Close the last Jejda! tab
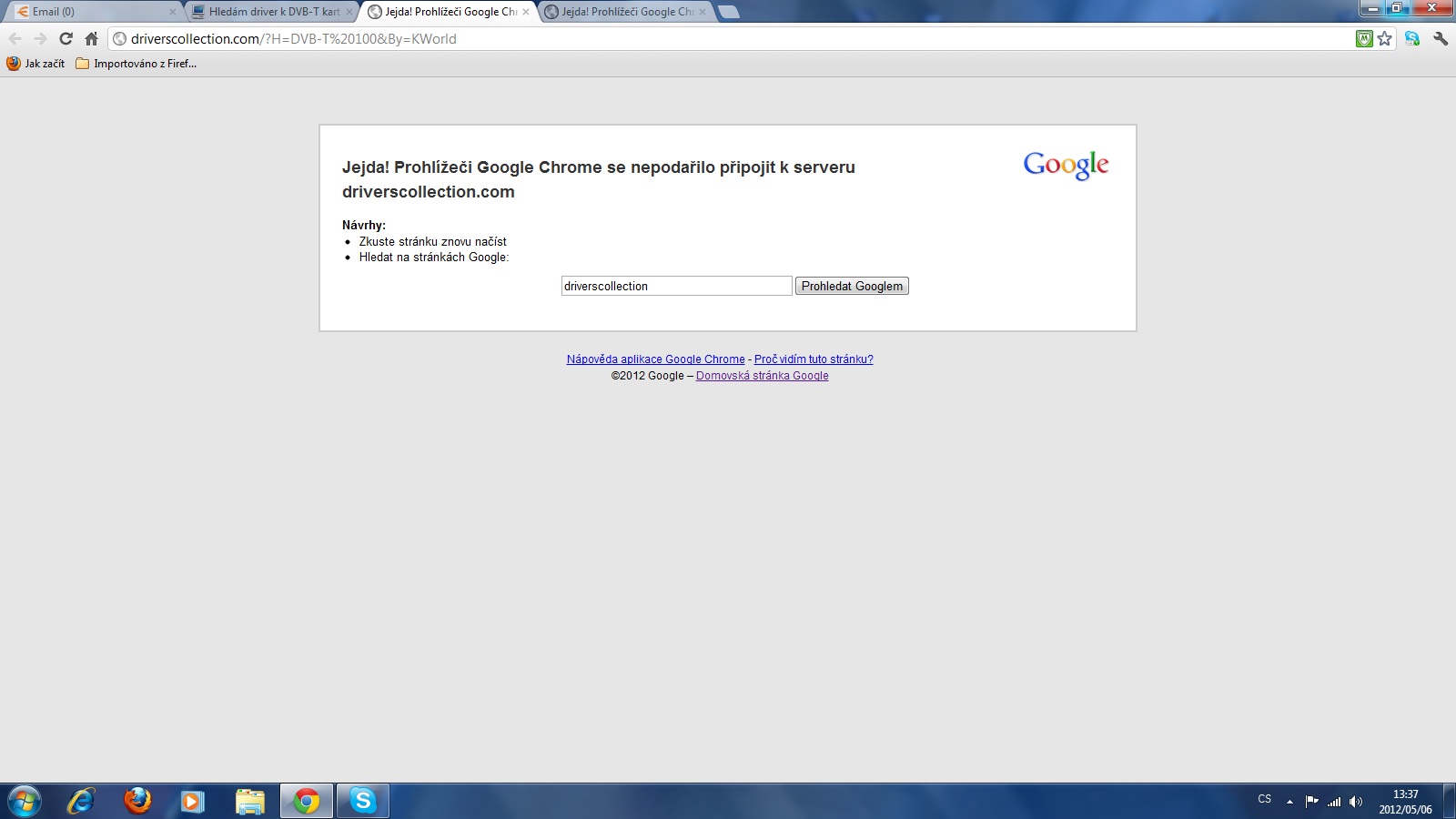1456x819 pixels. pyautogui.click(x=702, y=12)
